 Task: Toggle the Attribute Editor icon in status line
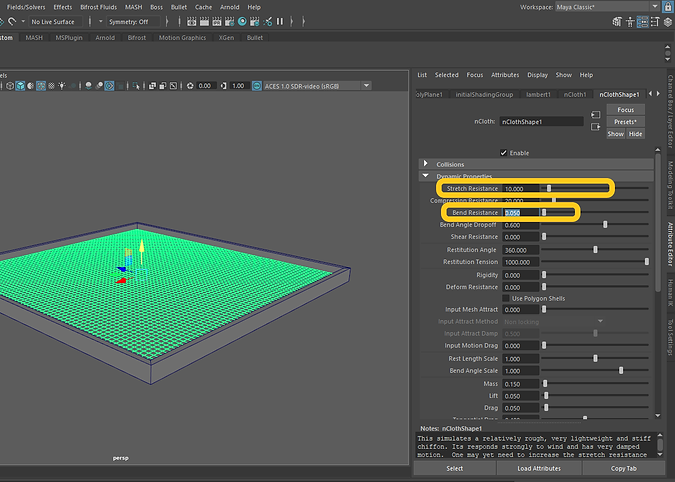642,22
